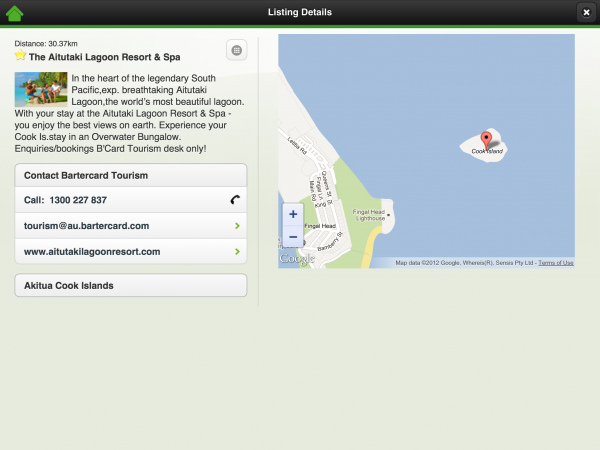Zoom out on the map

pyautogui.click(x=293, y=236)
